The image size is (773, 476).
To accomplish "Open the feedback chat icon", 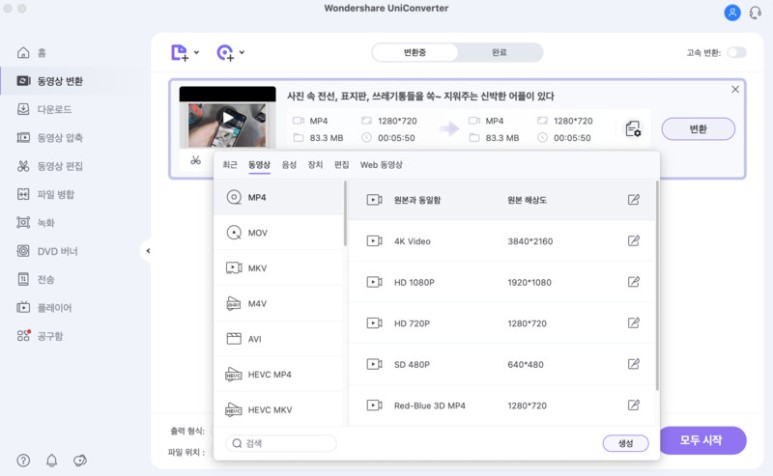I will [x=80, y=460].
